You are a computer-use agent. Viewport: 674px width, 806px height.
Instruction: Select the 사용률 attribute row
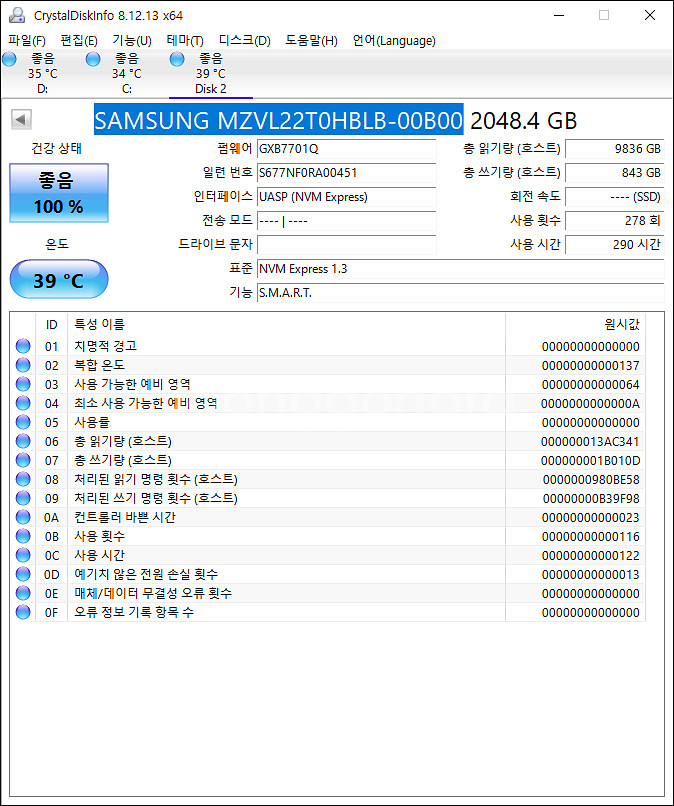[x=327, y=422]
